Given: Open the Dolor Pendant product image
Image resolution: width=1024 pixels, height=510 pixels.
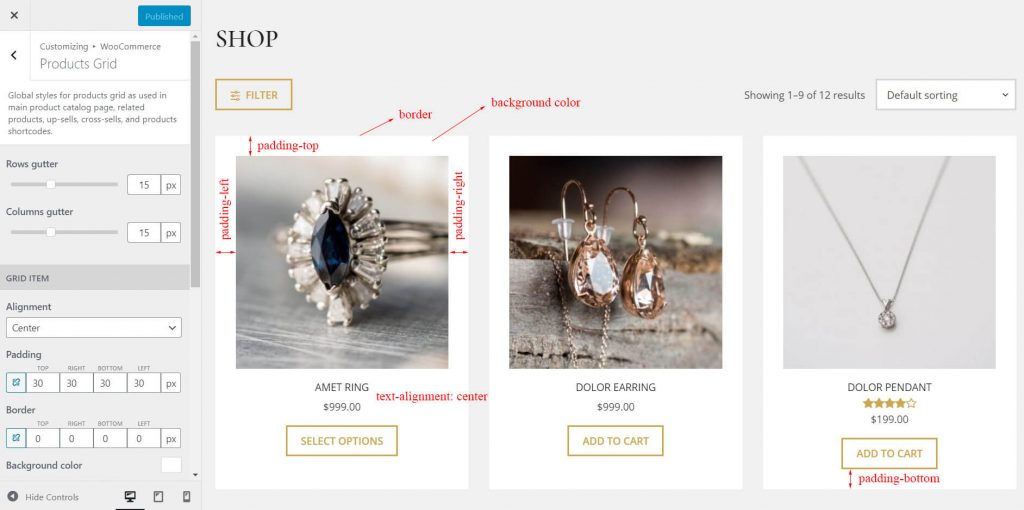Looking at the screenshot, I should (889, 262).
